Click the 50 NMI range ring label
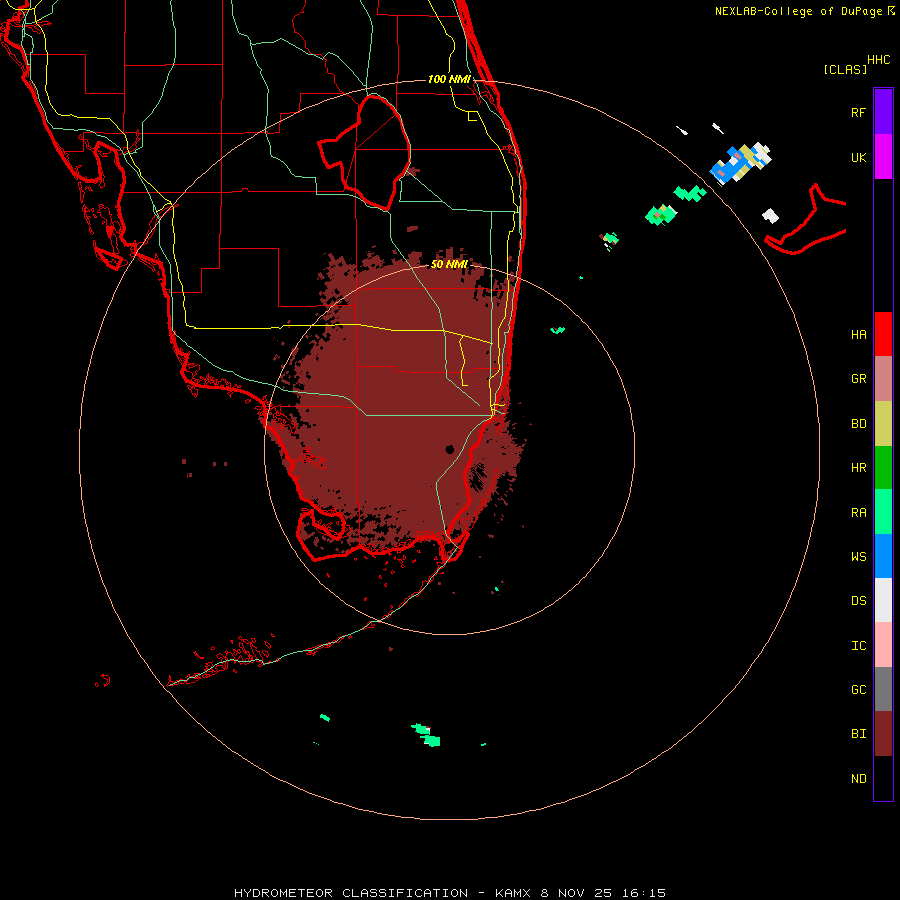 point(449,264)
